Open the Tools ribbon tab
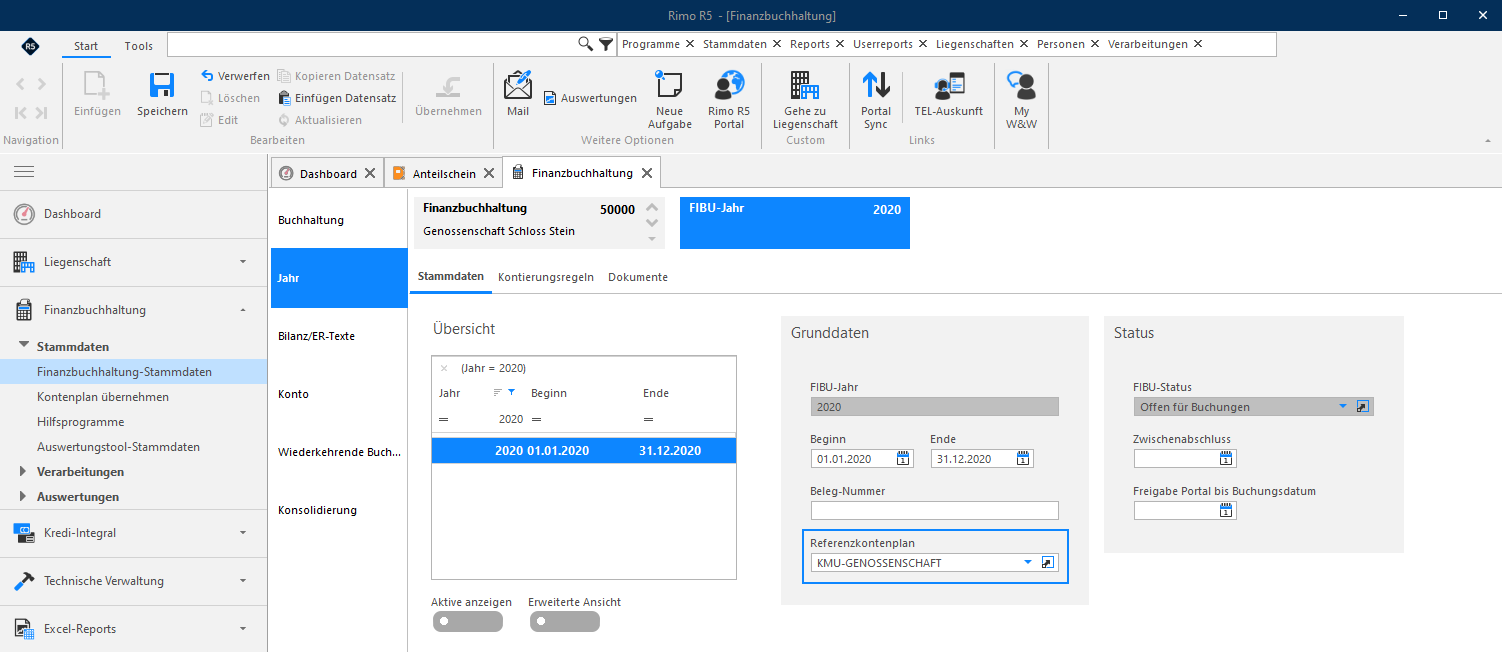 [139, 46]
